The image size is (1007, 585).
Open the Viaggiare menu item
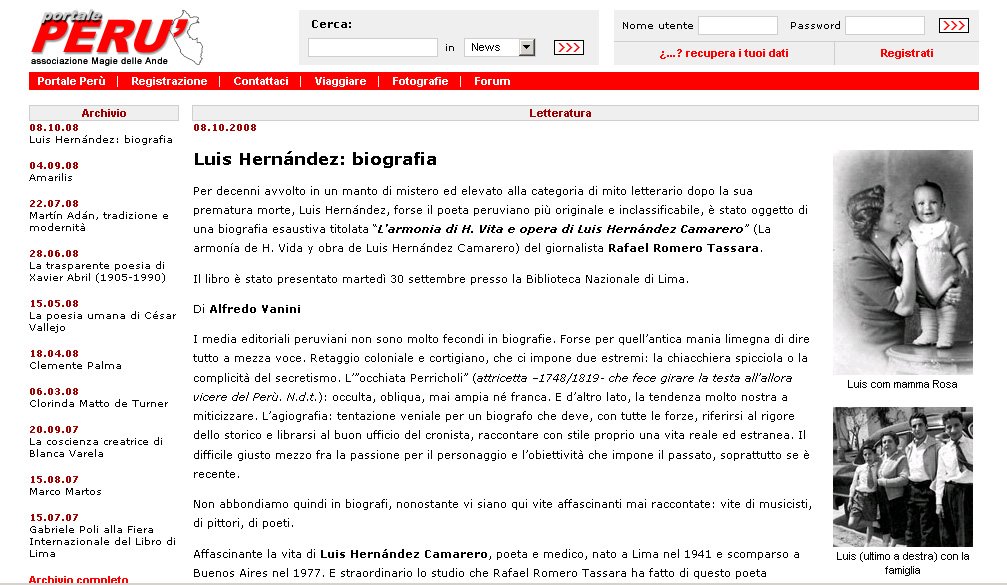pos(340,82)
